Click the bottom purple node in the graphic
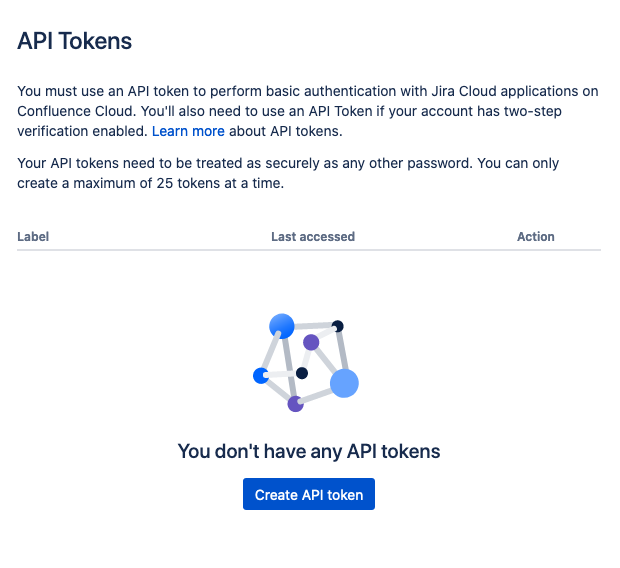The height and width of the screenshot is (568, 620). (x=295, y=404)
